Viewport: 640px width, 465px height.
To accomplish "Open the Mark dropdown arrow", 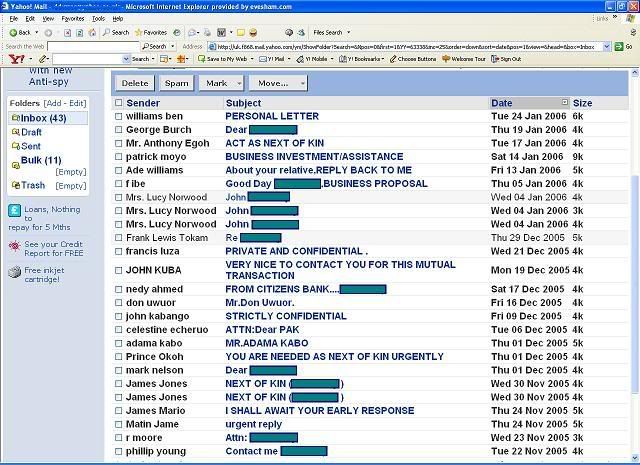I will (239, 83).
